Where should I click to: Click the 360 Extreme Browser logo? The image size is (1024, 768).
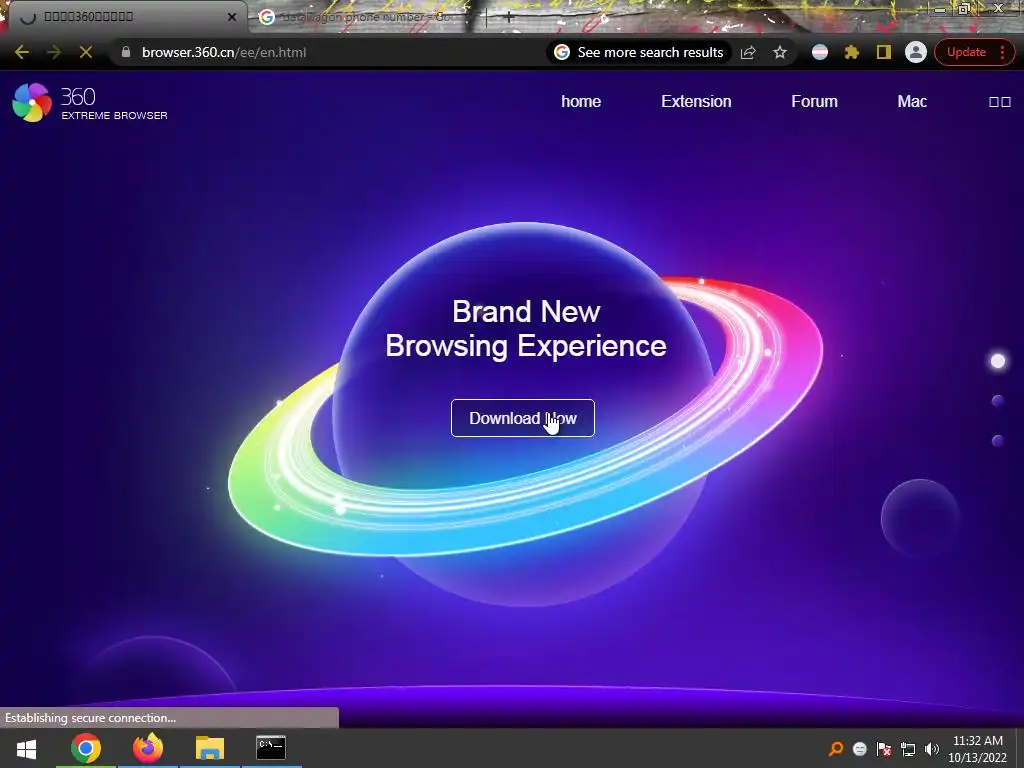[x=90, y=103]
